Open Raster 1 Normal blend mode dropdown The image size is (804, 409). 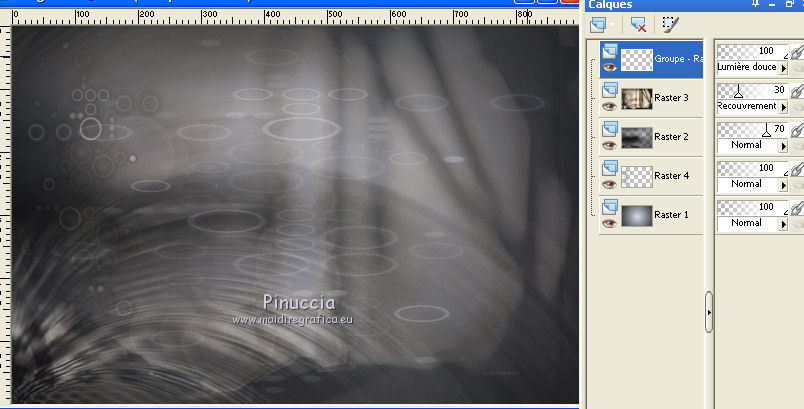click(783, 223)
